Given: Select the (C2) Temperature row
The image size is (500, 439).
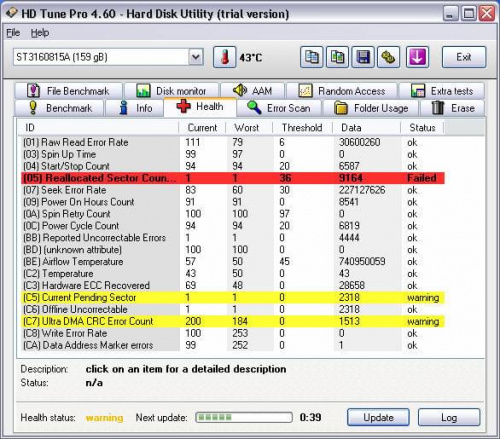Looking at the screenshot, I should [x=232, y=274].
